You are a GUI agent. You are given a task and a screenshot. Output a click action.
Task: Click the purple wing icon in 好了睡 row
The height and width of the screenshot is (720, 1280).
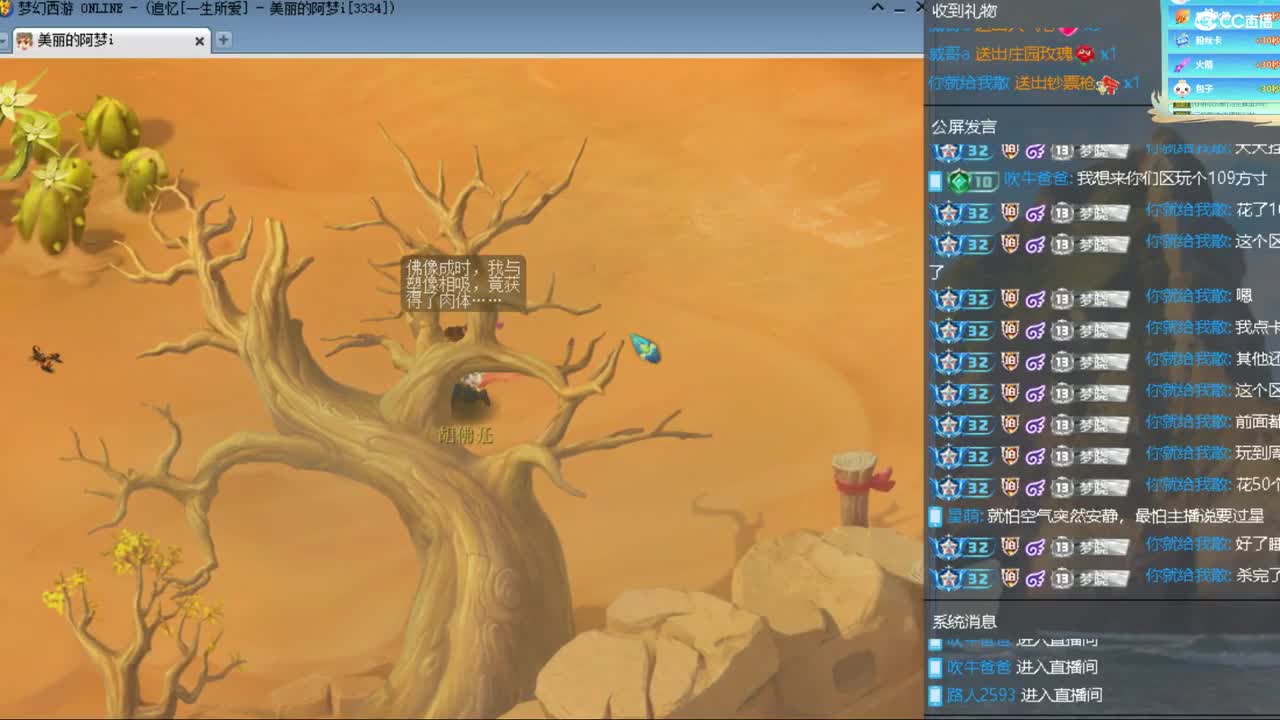(x=1036, y=547)
